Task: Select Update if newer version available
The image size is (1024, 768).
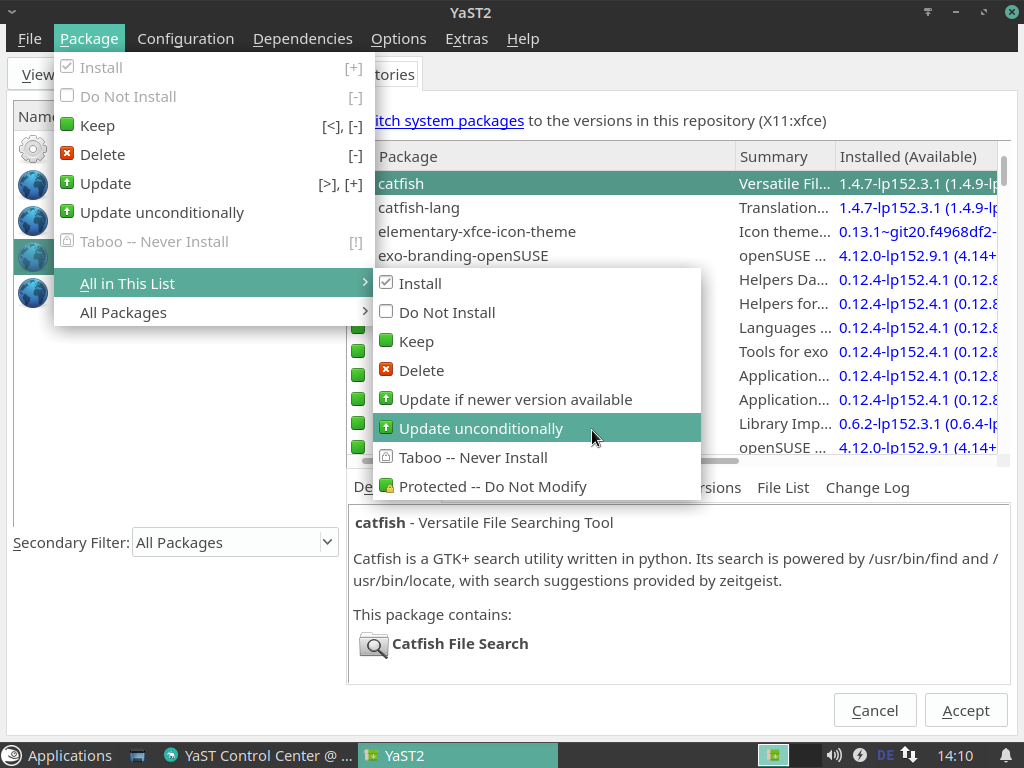Action: tap(515, 399)
